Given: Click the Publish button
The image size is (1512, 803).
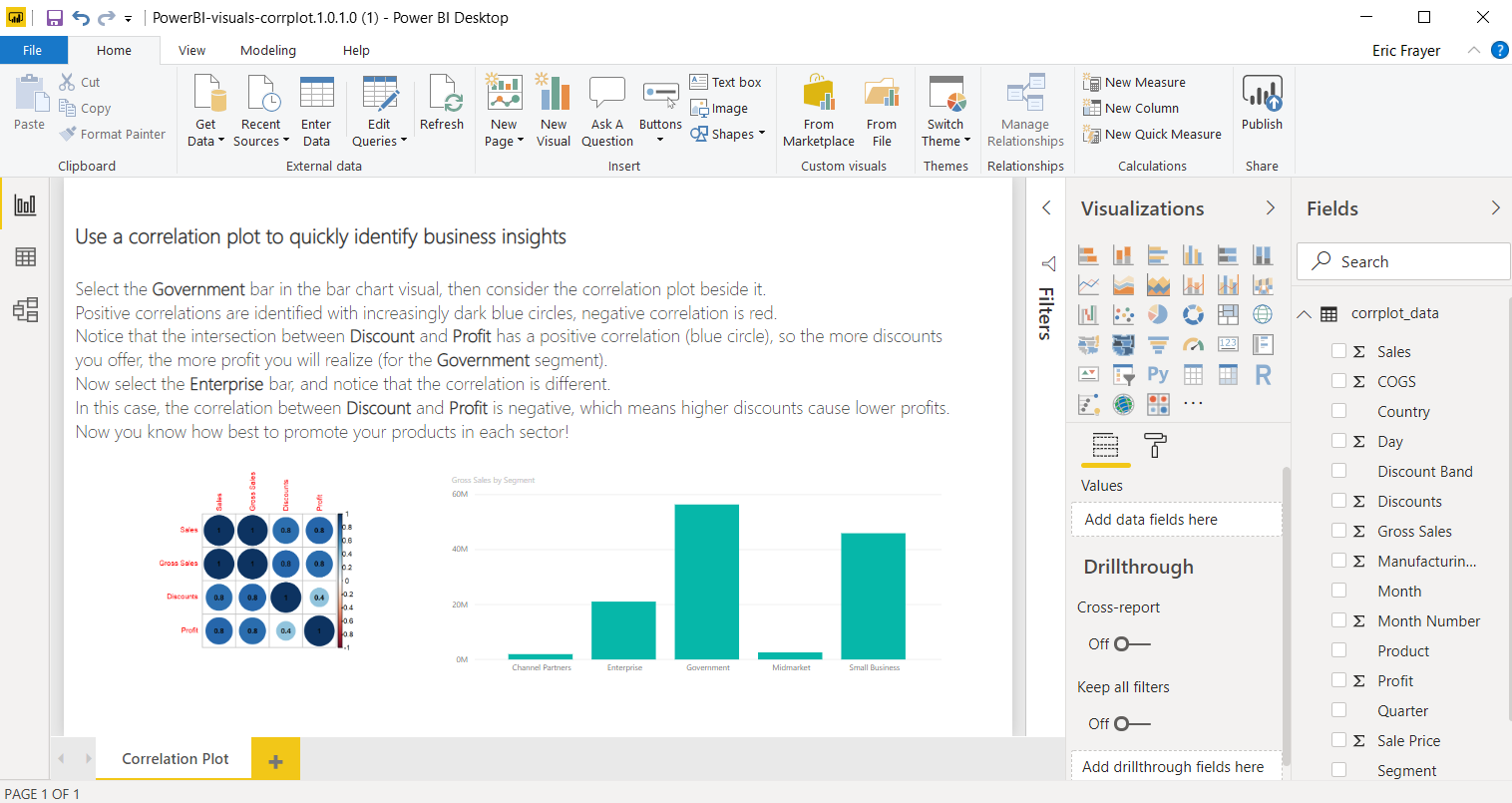Looking at the screenshot, I should (x=1262, y=103).
